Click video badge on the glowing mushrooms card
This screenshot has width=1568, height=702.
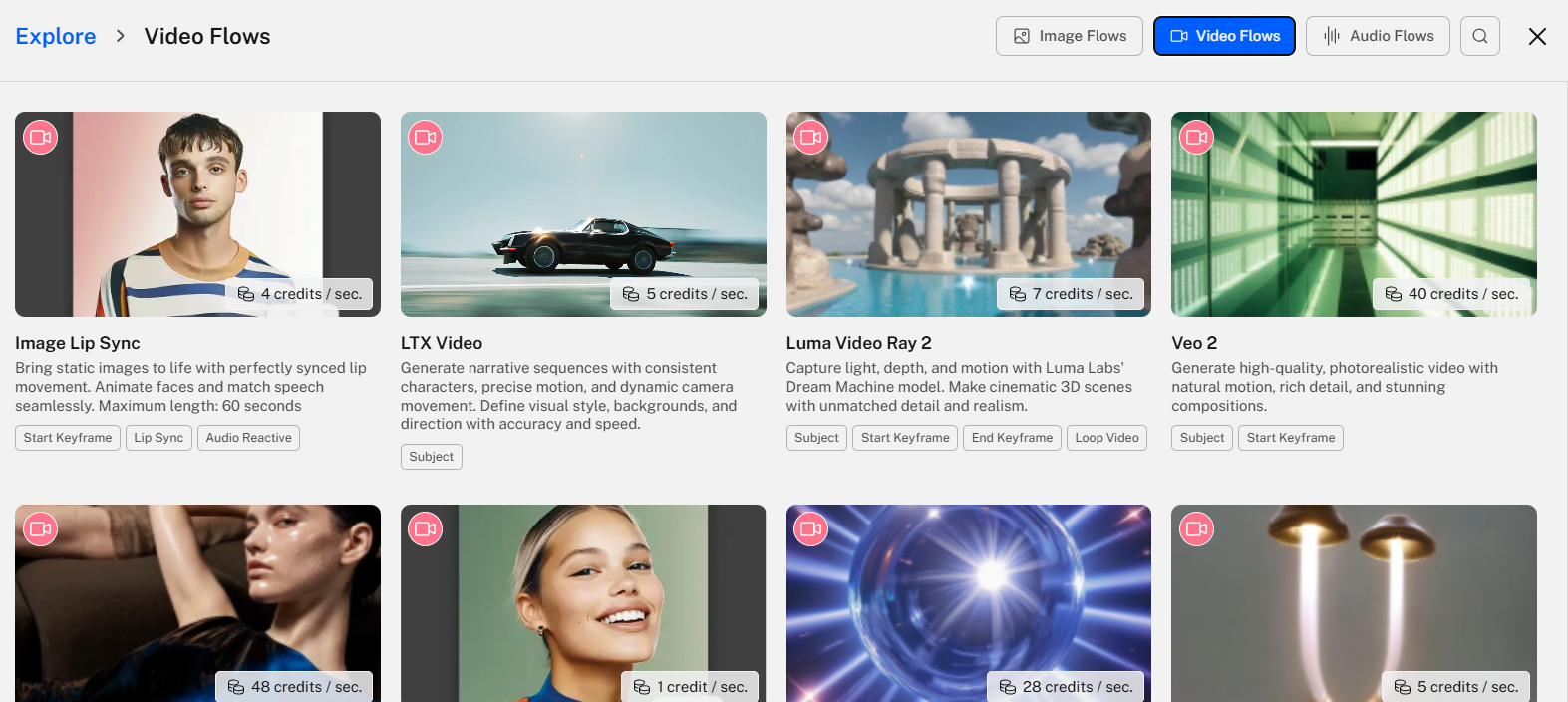coord(1196,529)
